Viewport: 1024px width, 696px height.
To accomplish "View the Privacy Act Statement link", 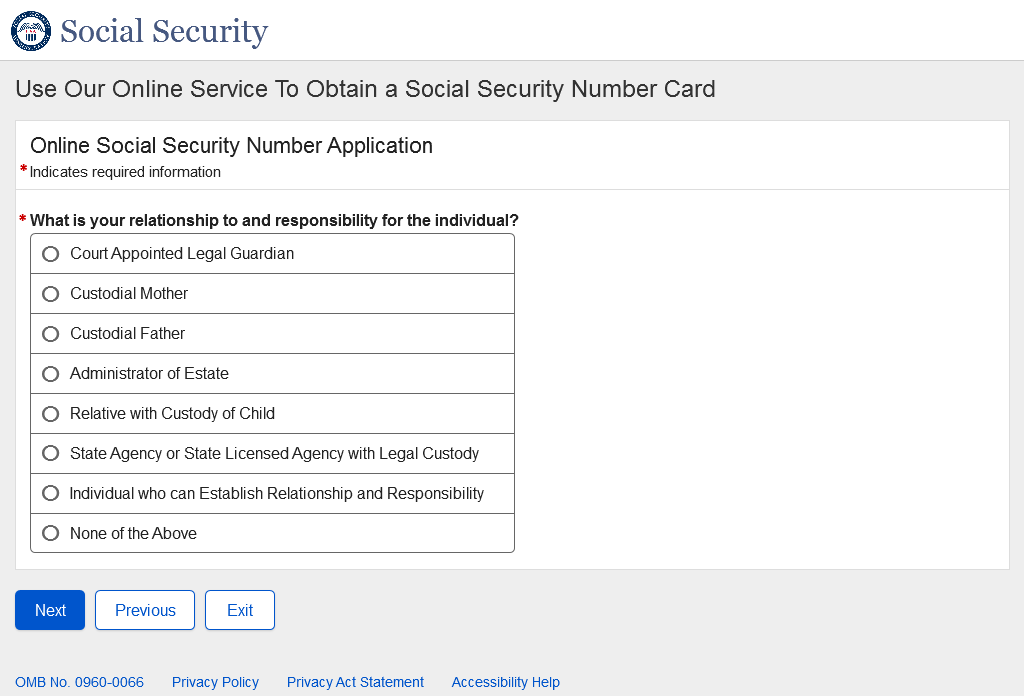I will click(x=355, y=682).
